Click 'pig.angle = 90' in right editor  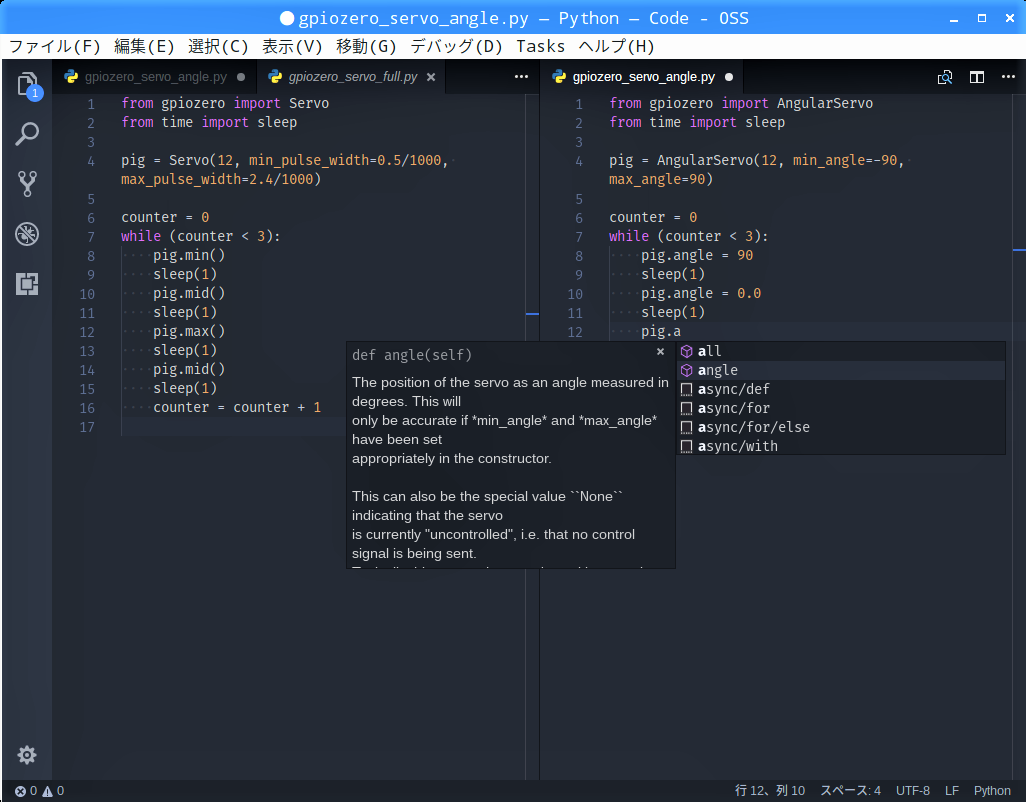(x=697, y=255)
